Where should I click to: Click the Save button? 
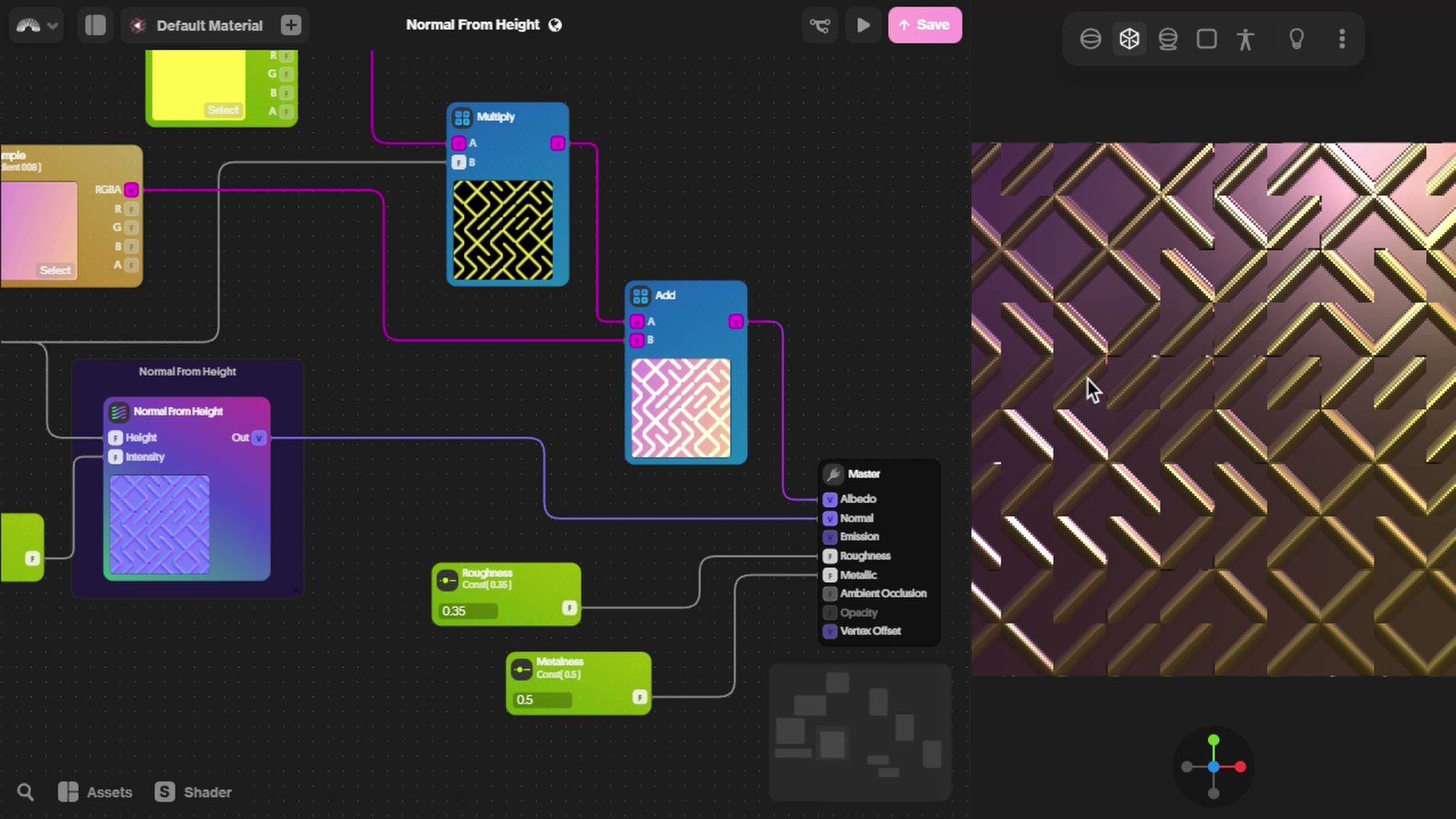pyautogui.click(x=925, y=25)
